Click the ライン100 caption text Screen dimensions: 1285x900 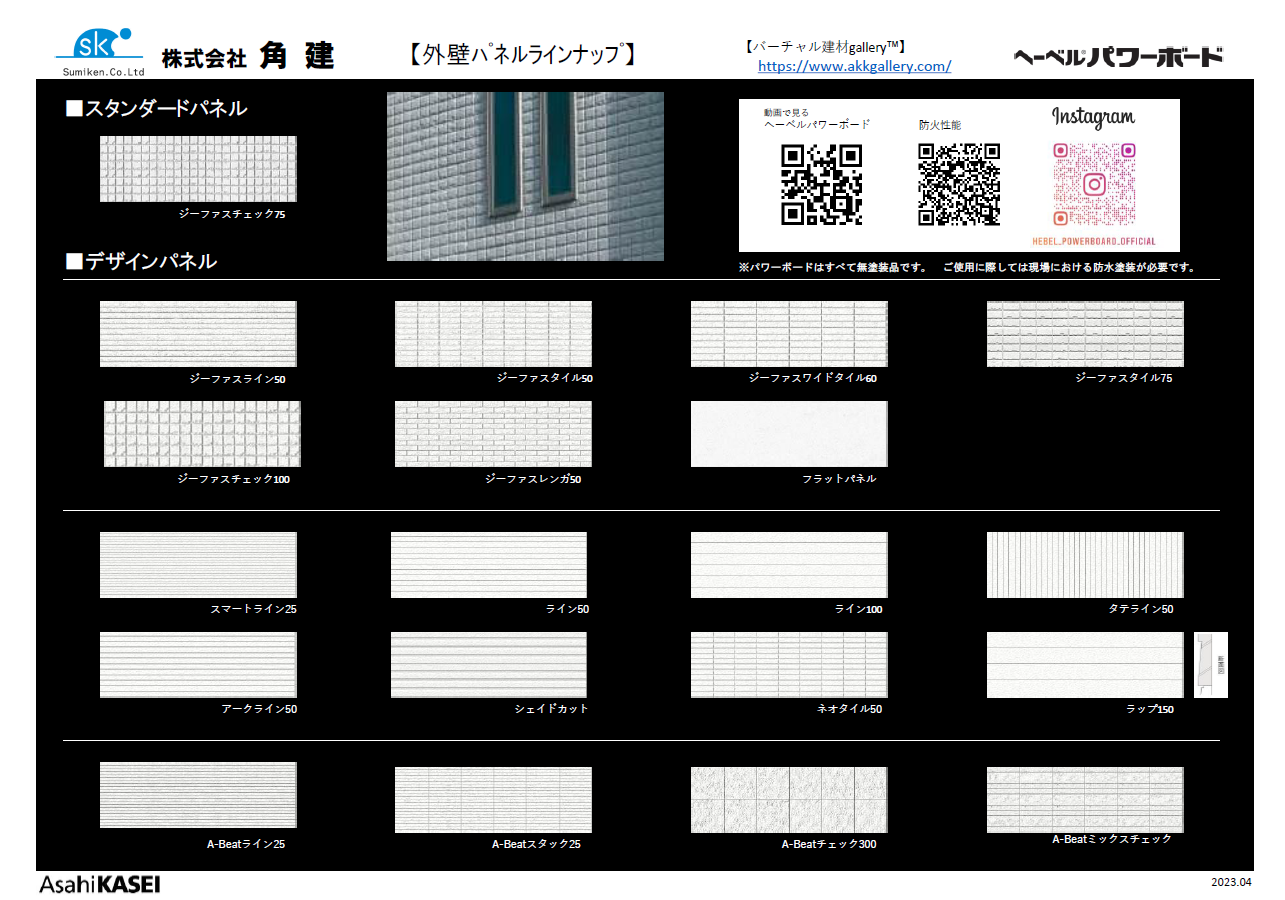point(859,610)
